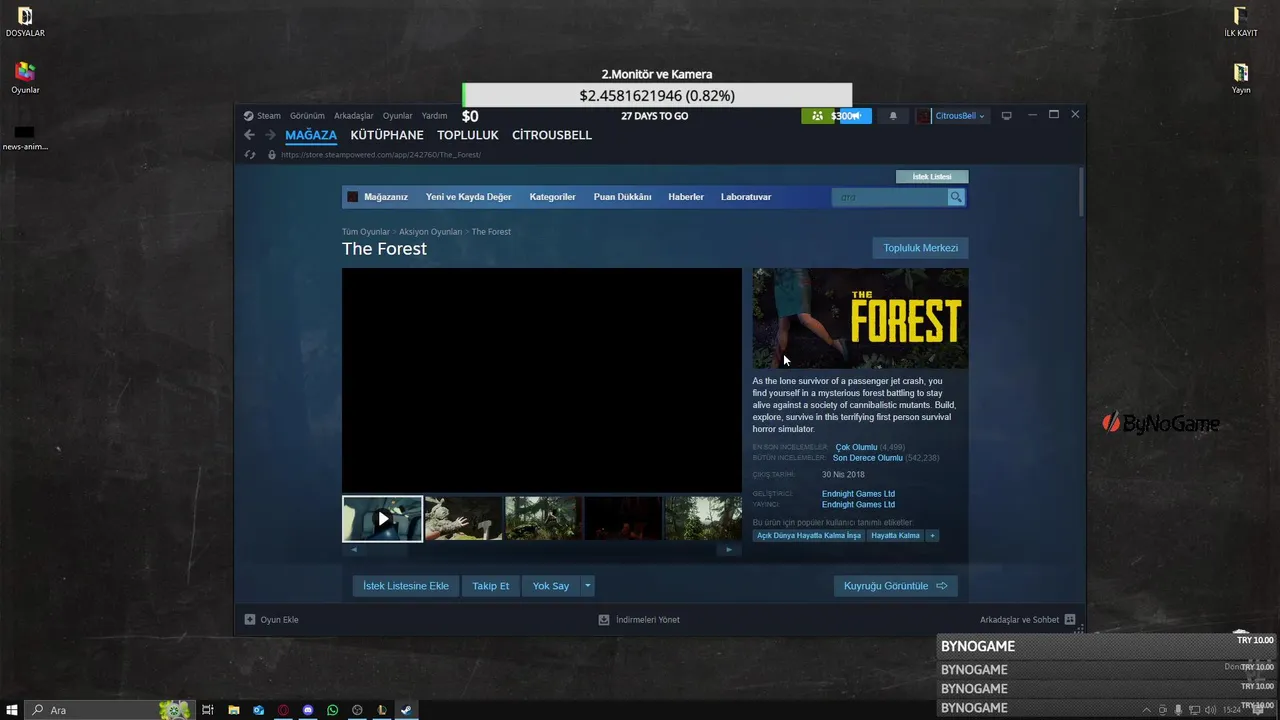Open Haberler in store nav
The image size is (1280, 720).
[x=686, y=197]
